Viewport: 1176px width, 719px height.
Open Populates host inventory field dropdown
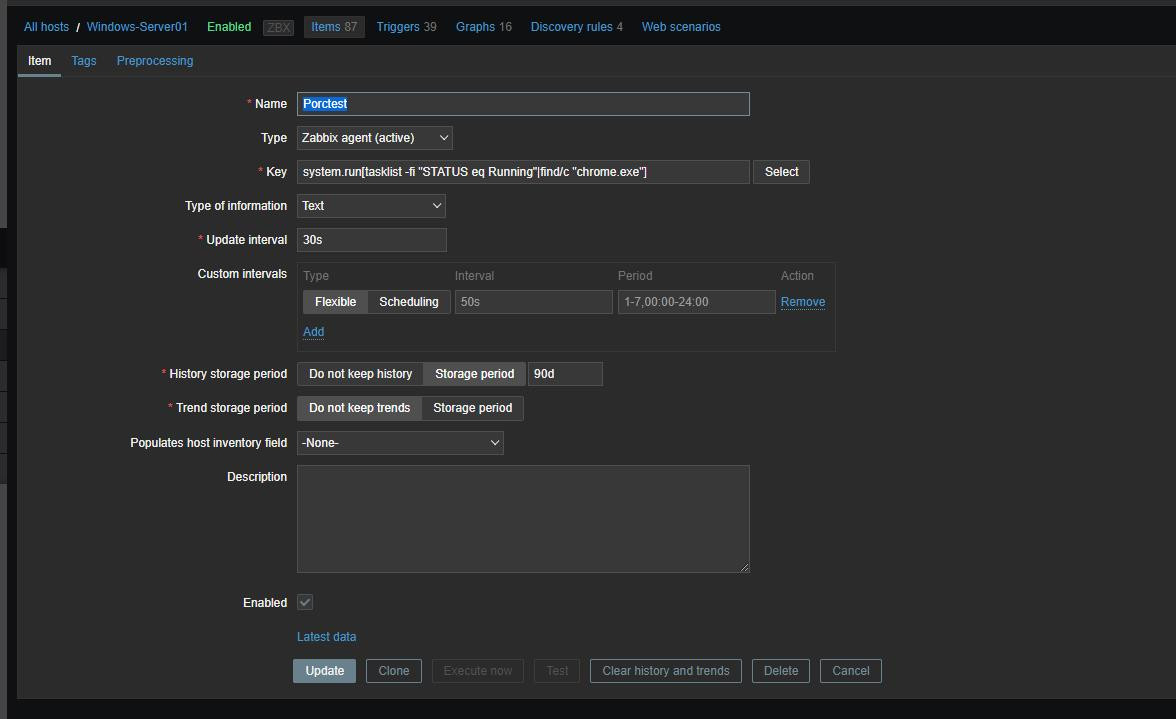(400, 443)
